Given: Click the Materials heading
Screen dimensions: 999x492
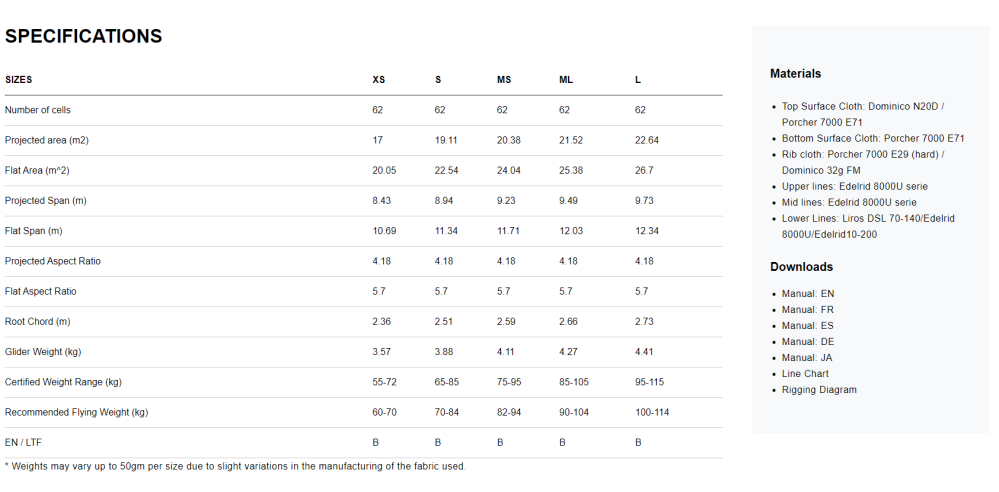Looking at the screenshot, I should (x=795, y=73).
